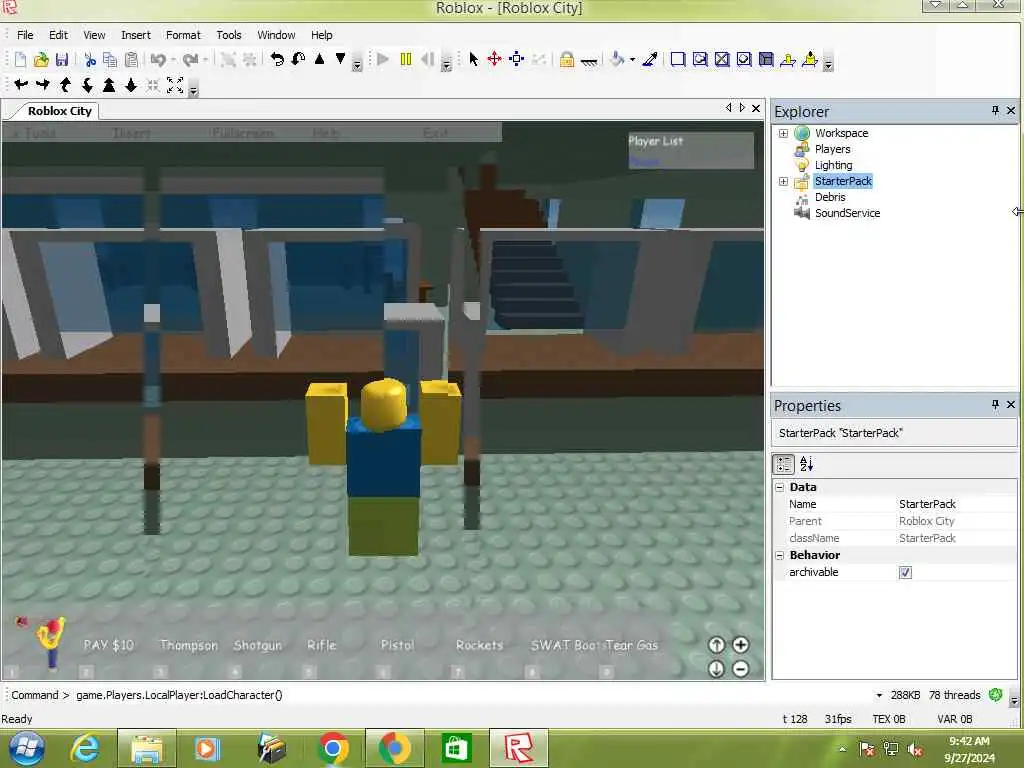
Task: Click the grayed reset simulation button
Action: (x=428, y=59)
